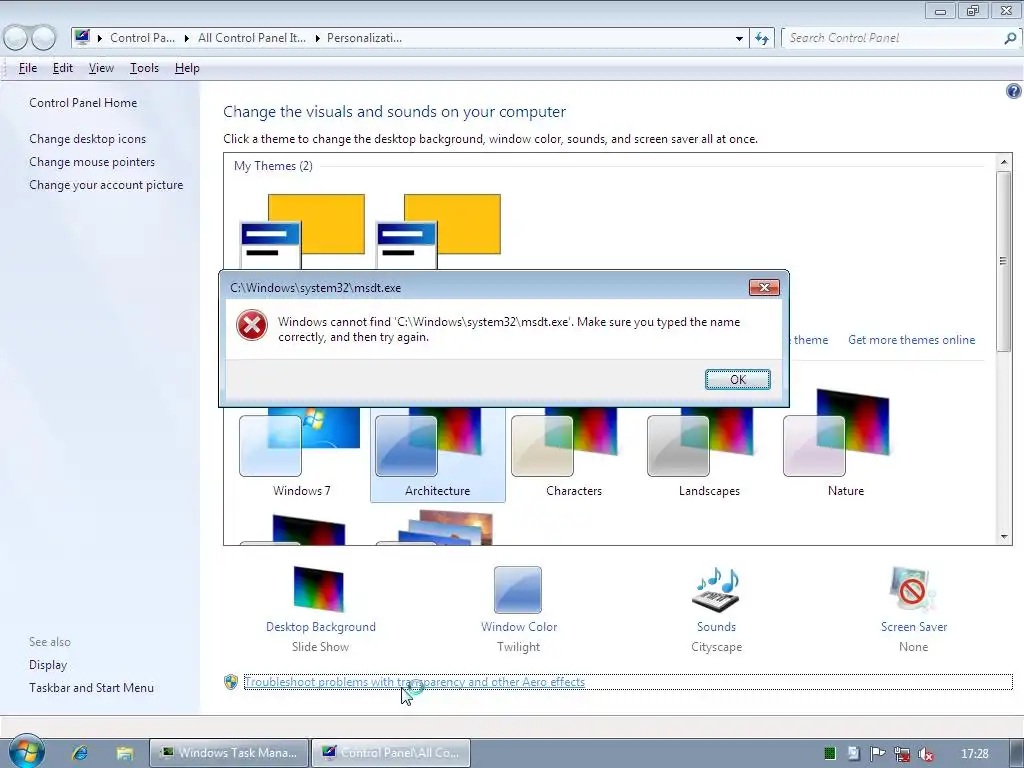Click the themes list scroll up arrow

tap(1004, 161)
